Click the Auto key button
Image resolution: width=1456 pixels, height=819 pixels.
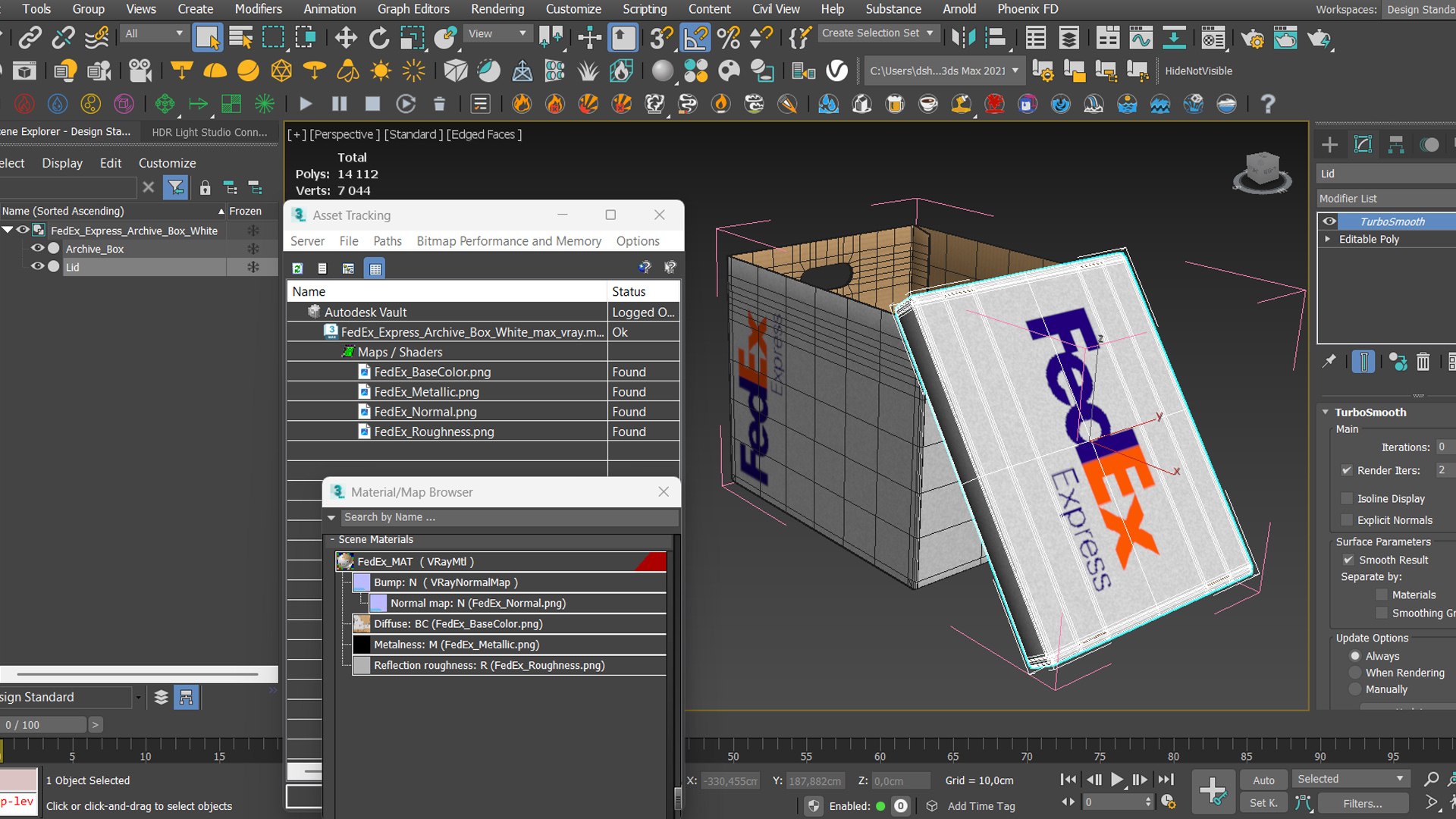pos(1263,780)
